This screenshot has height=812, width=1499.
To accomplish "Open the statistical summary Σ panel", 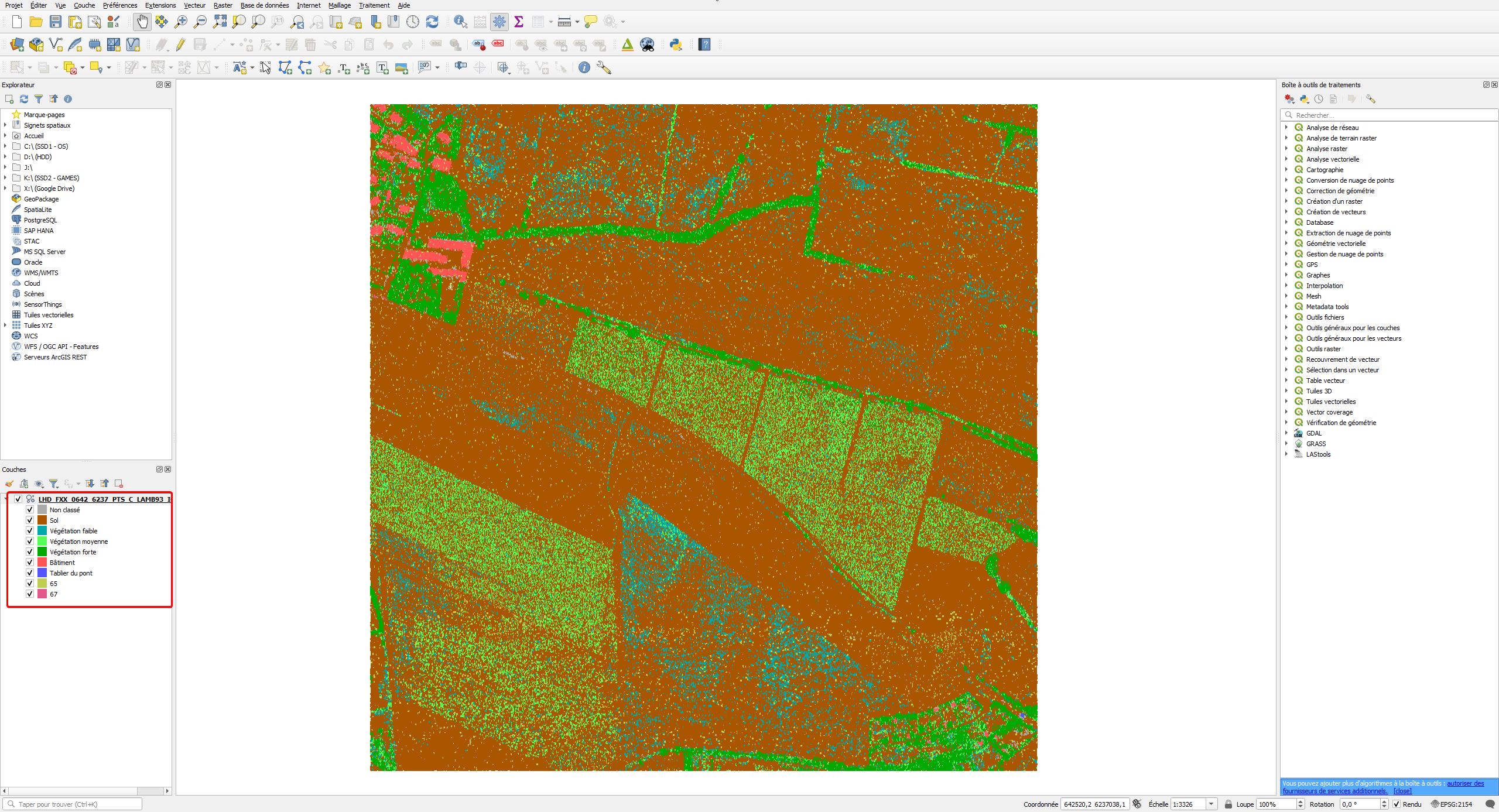I will click(x=519, y=22).
